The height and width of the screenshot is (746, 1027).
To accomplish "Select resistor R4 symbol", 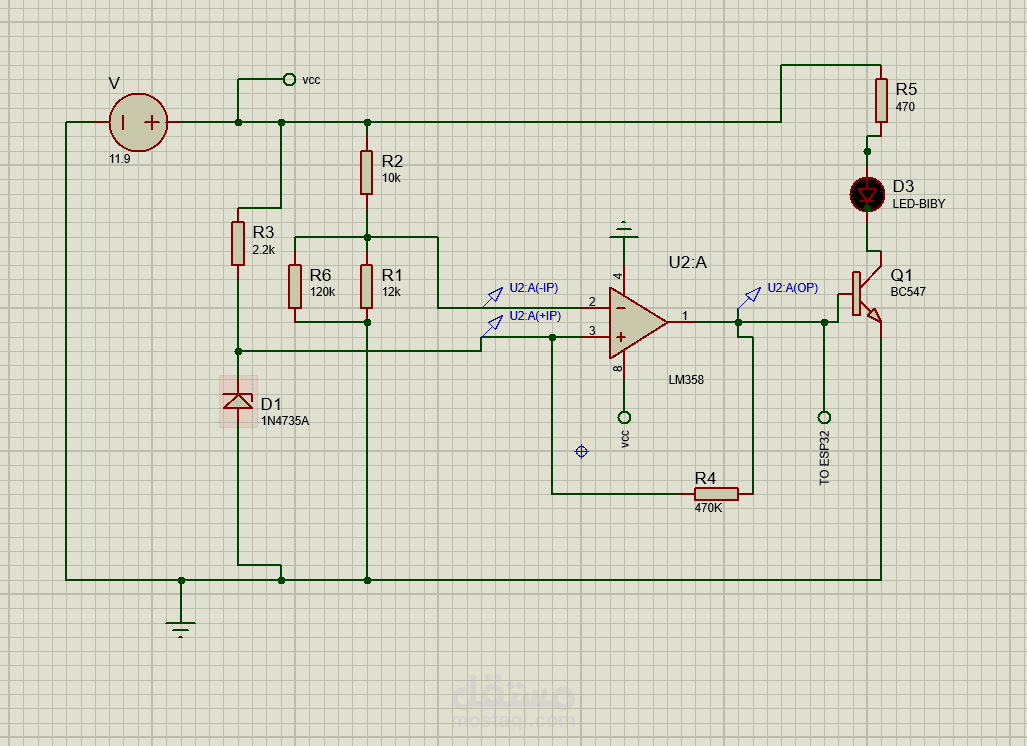I will pos(717,494).
